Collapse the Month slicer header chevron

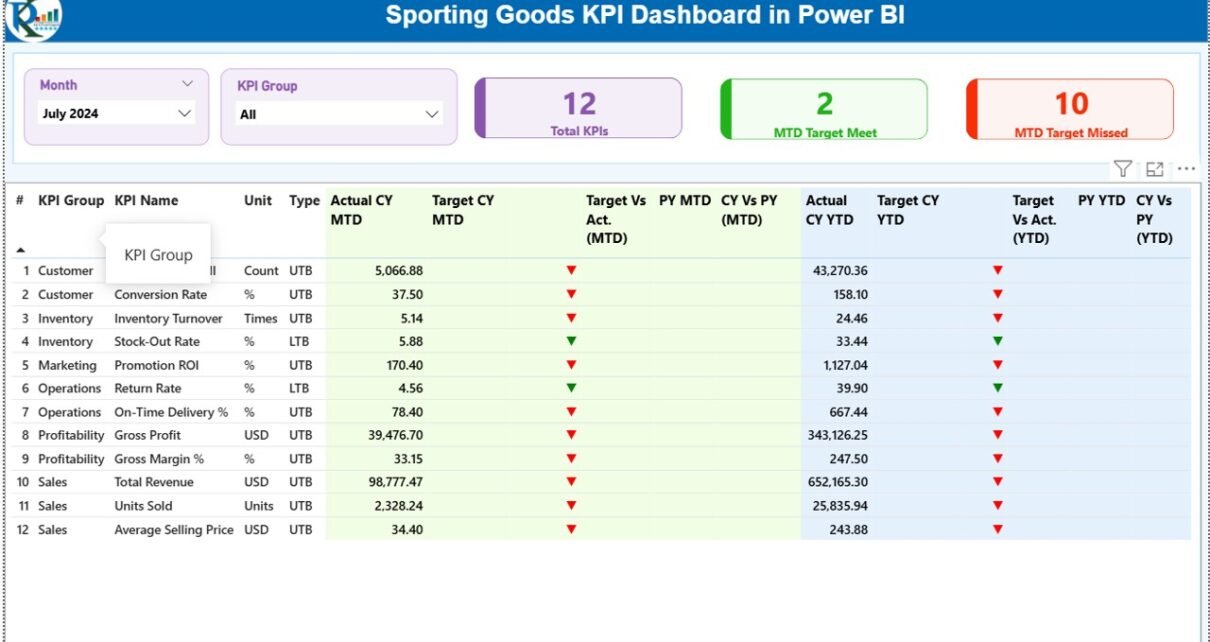[x=187, y=85]
